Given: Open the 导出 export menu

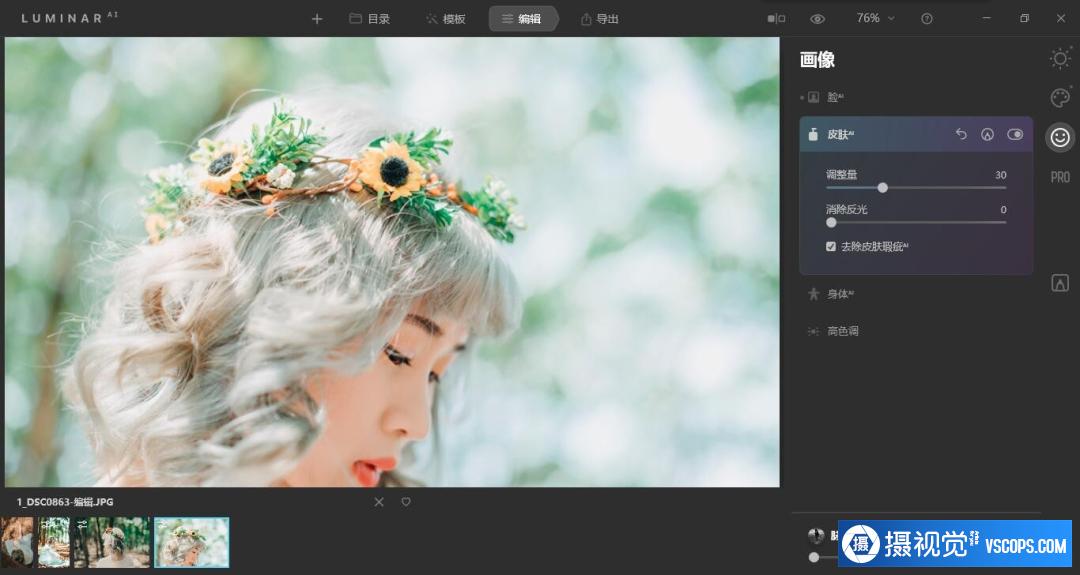Looking at the screenshot, I should click(599, 19).
